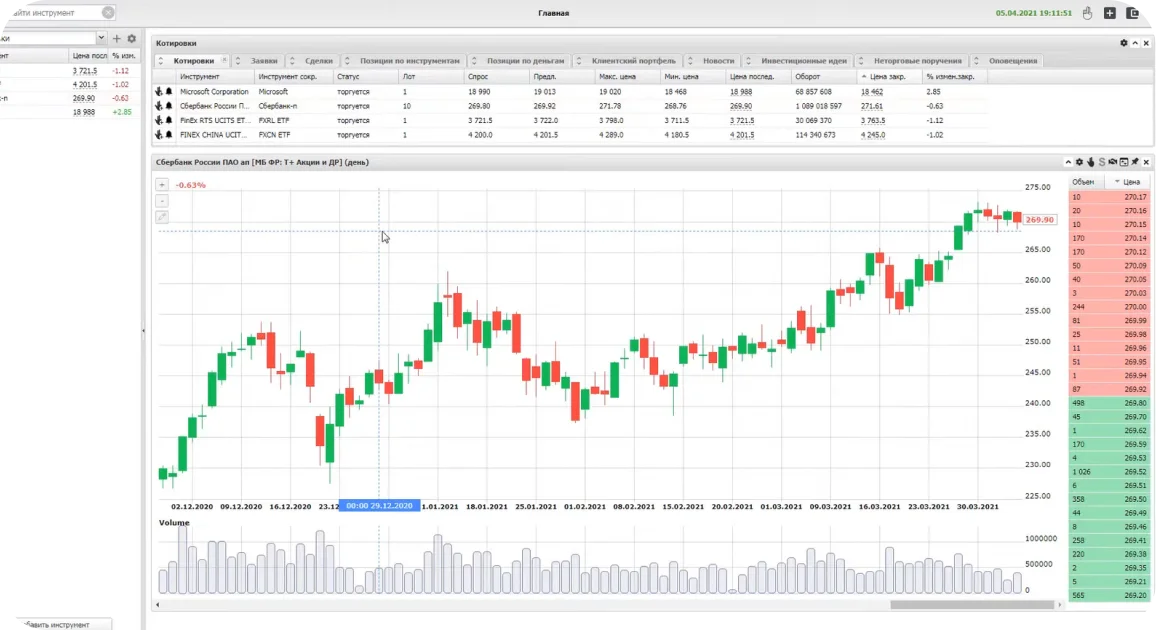Zoom in the chart with the plus button
Viewport: 1156px width, 630px height.
pyautogui.click(x=161, y=185)
